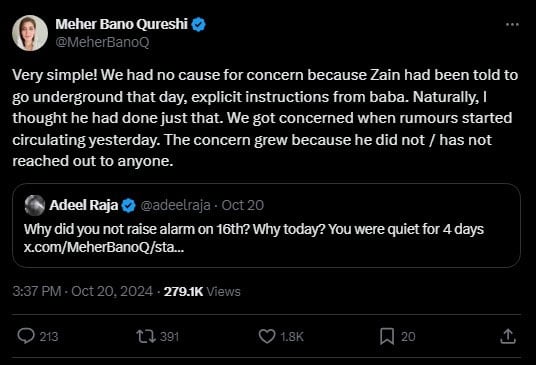The height and width of the screenshot is (365, 536).
Task: Click Adeel Raja's verified badge
Action: pos(129,205)
